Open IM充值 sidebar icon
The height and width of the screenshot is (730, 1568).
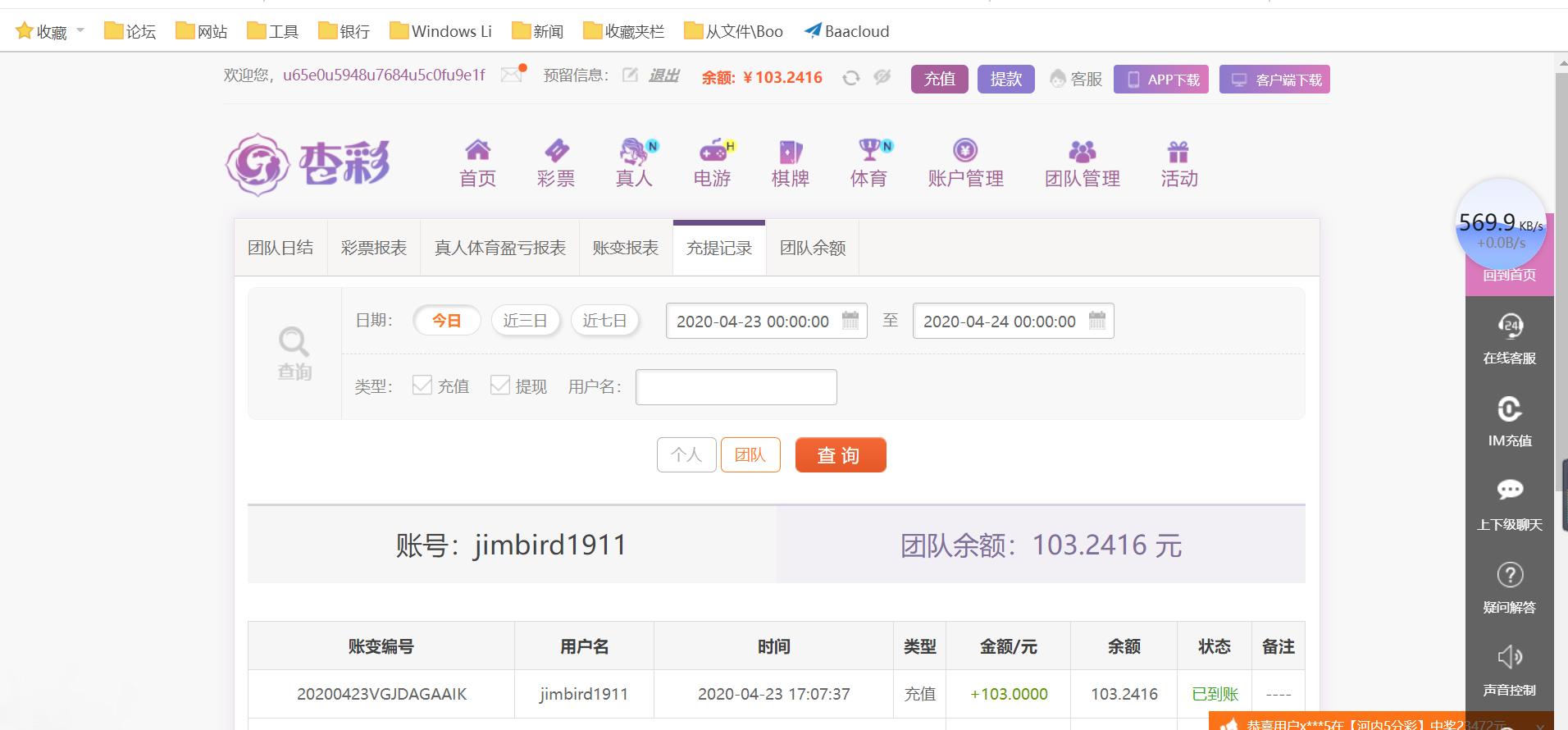click(1510, 408)
